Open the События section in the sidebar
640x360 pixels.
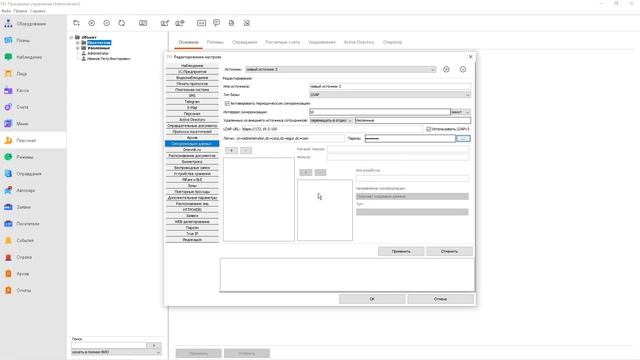point(25,240)
